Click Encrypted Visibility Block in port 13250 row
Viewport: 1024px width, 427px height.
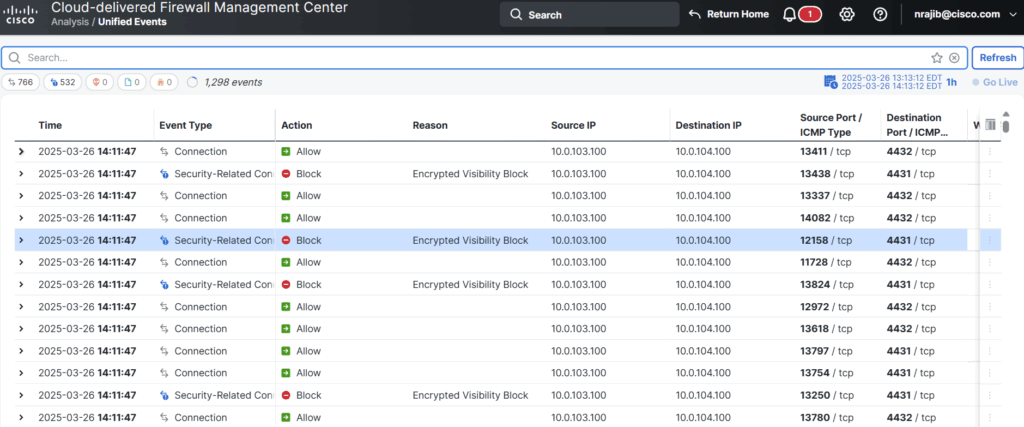coord(470,395)
